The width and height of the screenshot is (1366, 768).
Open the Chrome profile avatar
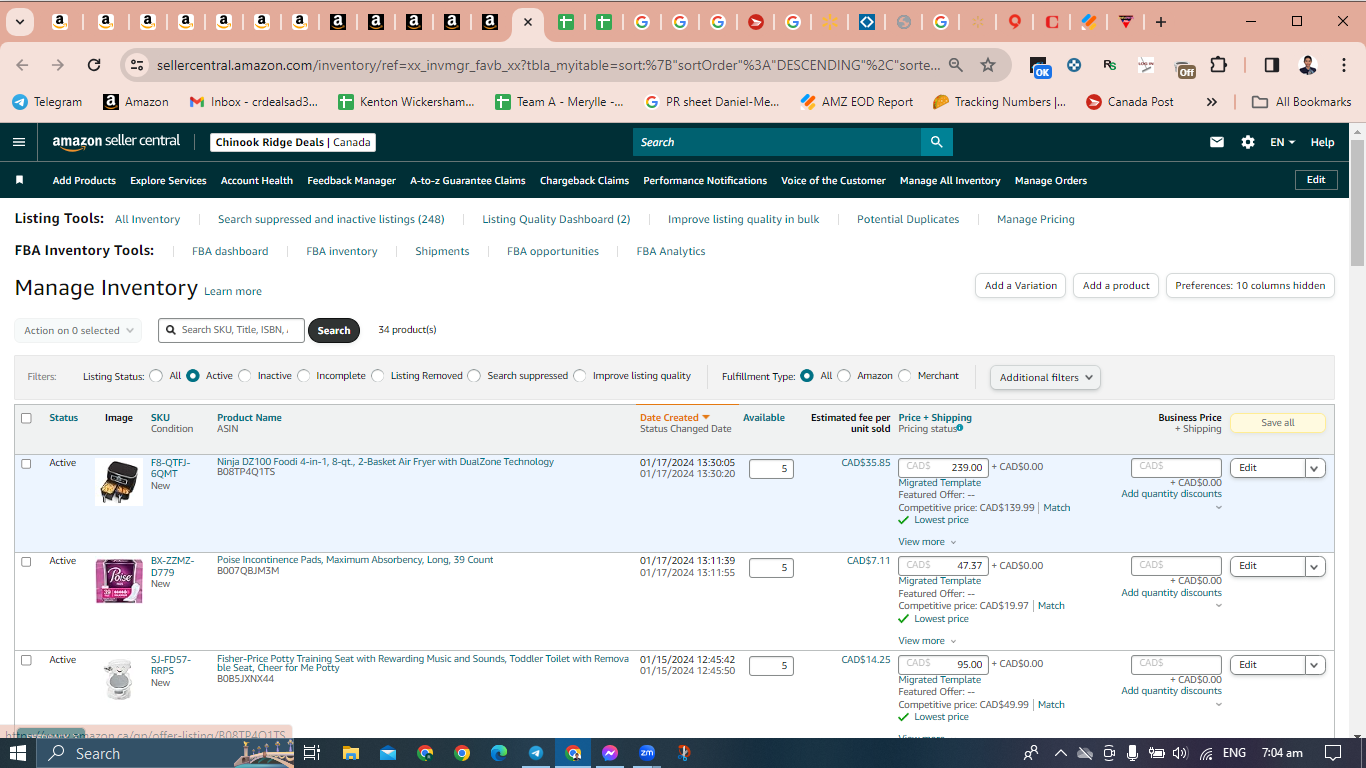coord(1307,65)
